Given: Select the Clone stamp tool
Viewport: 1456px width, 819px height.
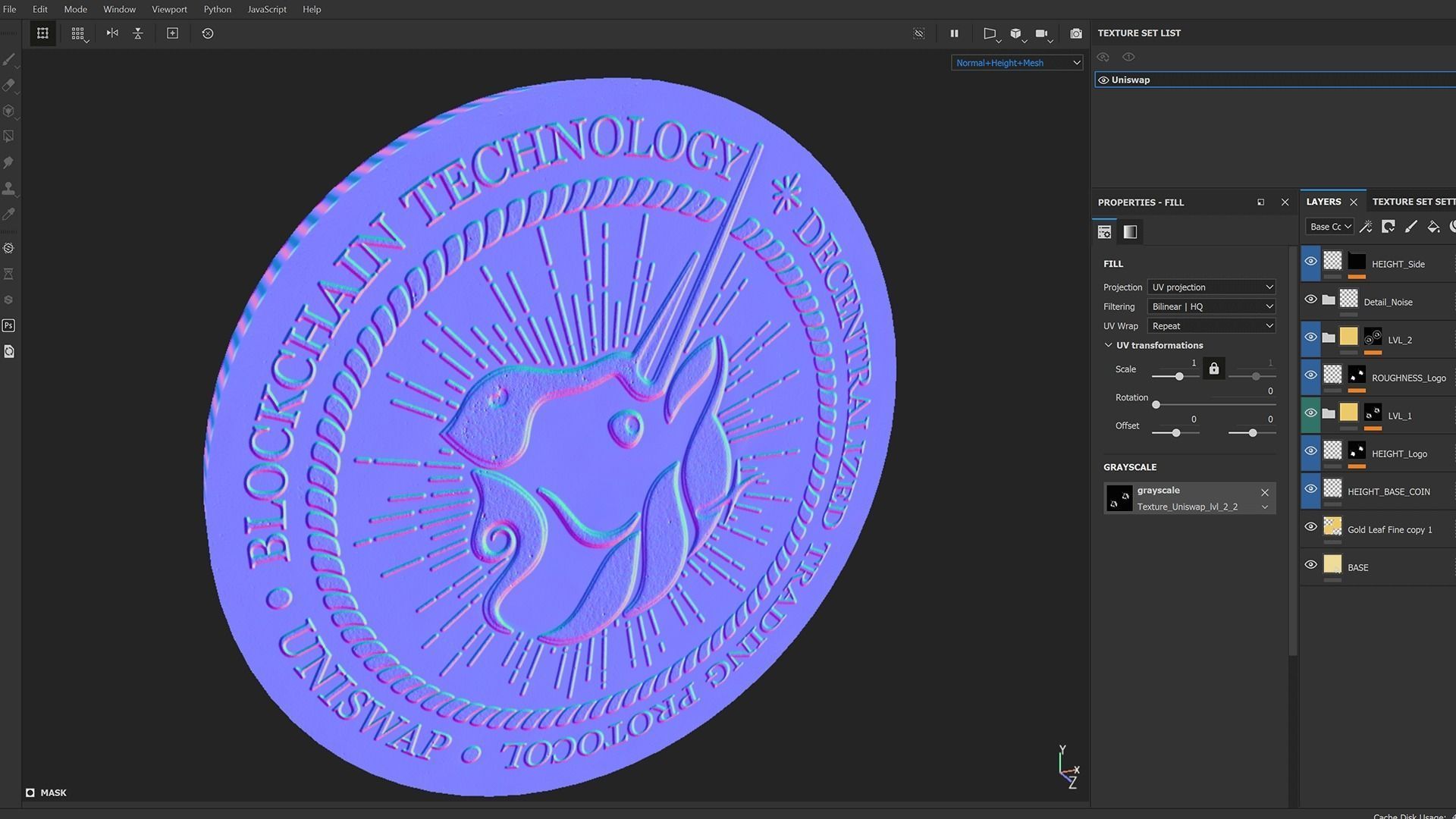Looking at the screenshot, I should click(9, 188).
